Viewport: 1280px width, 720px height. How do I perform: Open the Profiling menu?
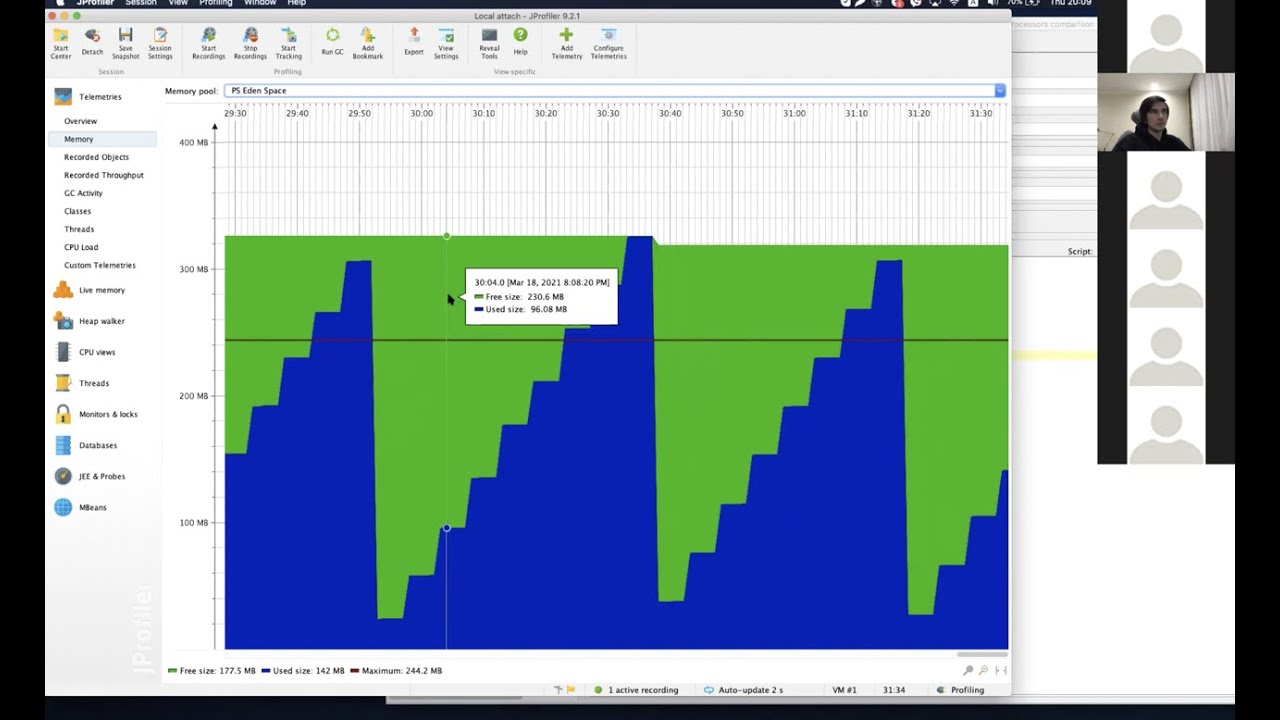(x=215, y=3)
